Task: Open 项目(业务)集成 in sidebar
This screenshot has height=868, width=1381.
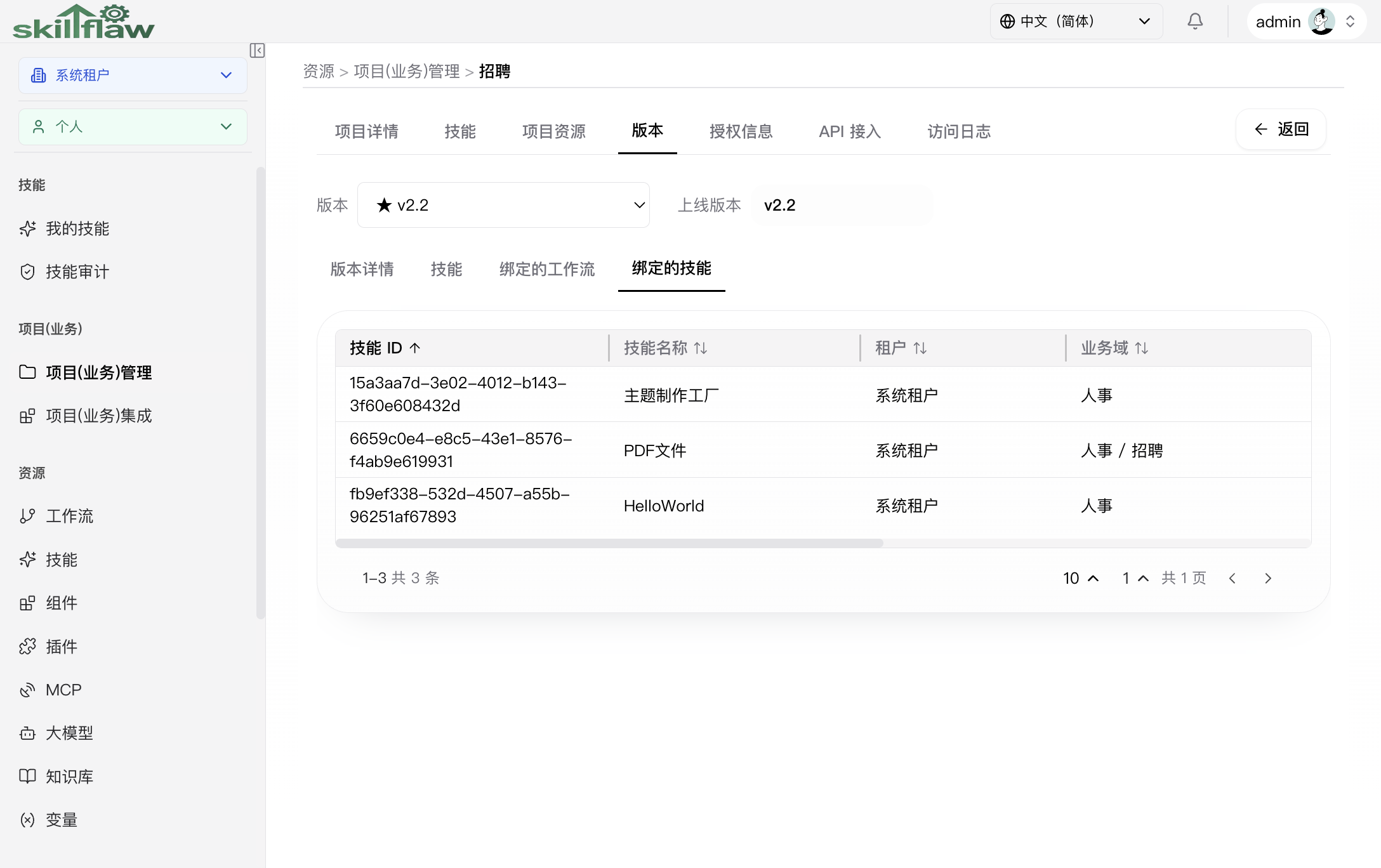Action: [99, 416]
